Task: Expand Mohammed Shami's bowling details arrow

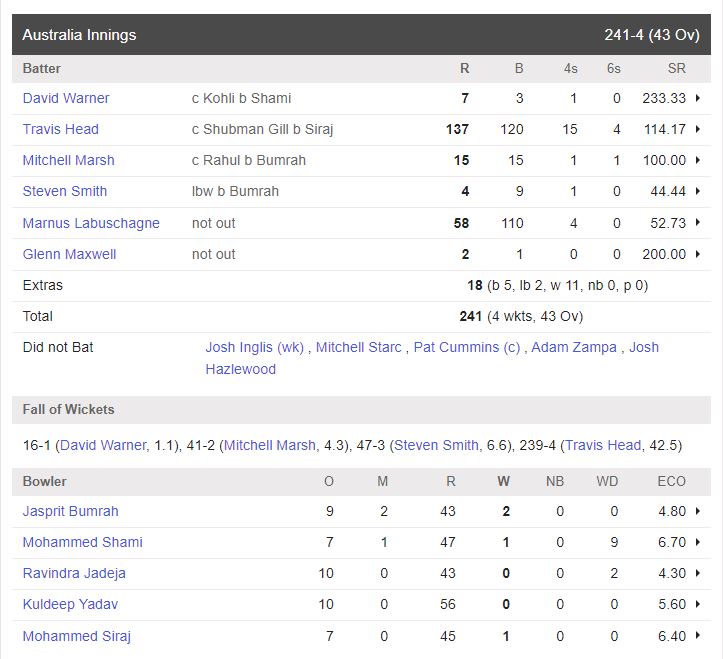Action: click(697, 542)
